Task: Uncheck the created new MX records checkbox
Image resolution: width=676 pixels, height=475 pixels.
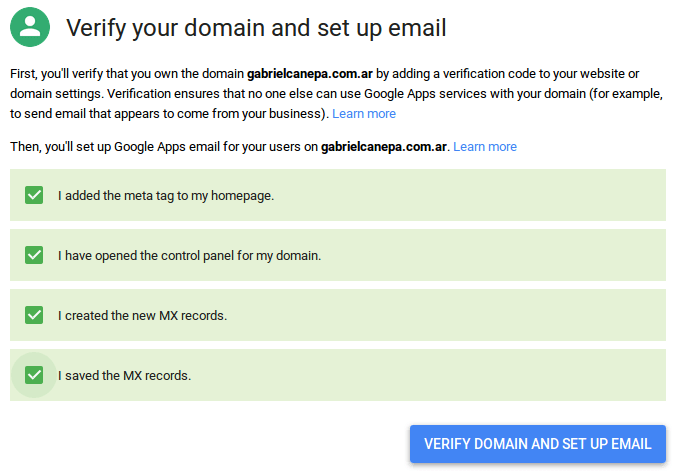Action: [34, 315]
